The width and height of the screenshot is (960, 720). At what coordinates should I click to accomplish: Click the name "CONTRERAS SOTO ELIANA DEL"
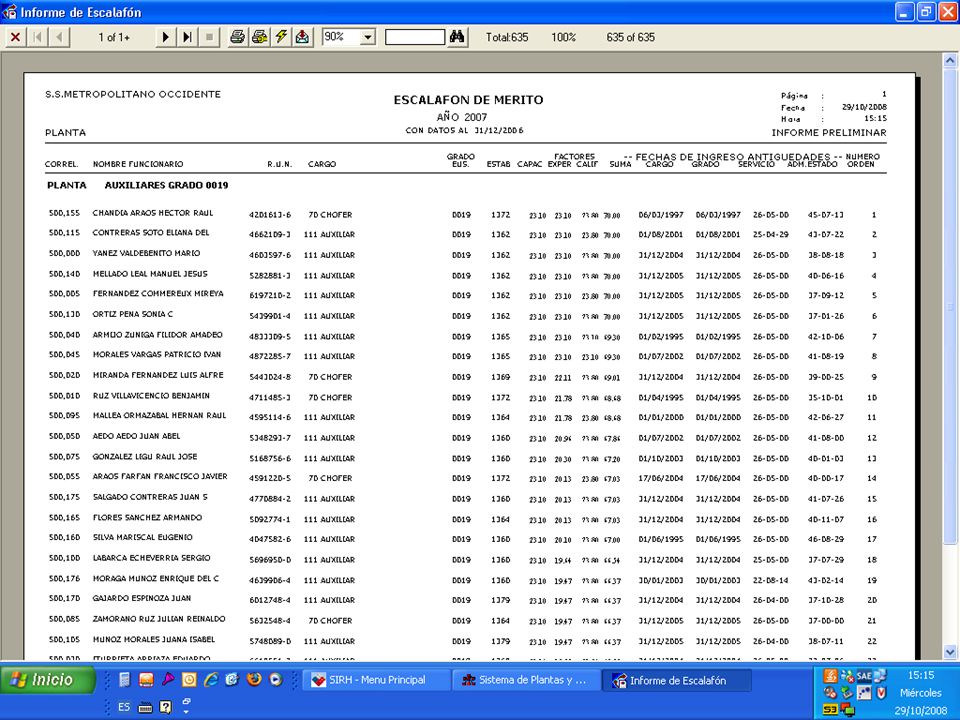[x=151, y=233]
